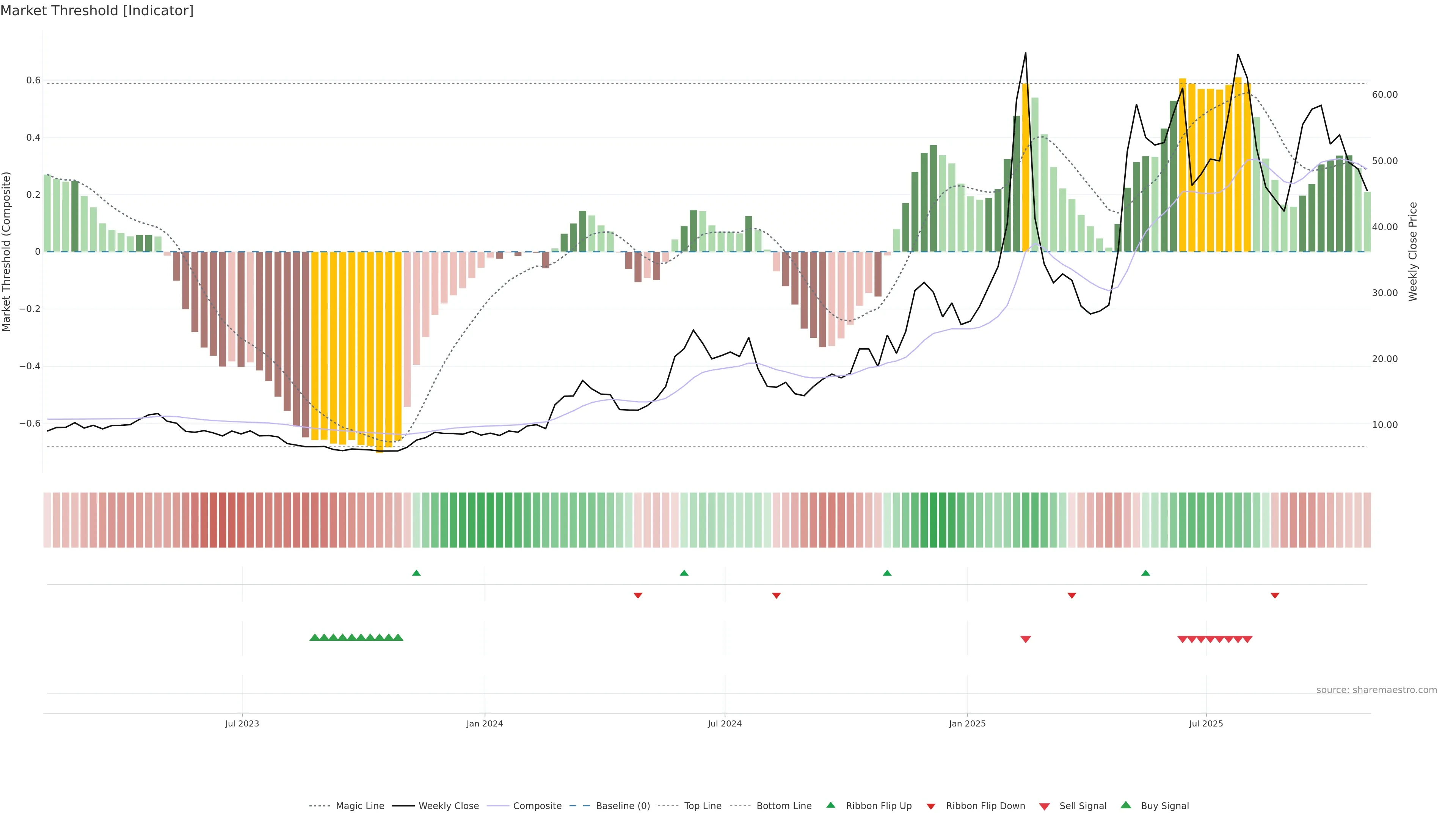Click the Jul 2024 x-axis label
This screenshot has width=1456, height=819.
(x=725, y=723)
